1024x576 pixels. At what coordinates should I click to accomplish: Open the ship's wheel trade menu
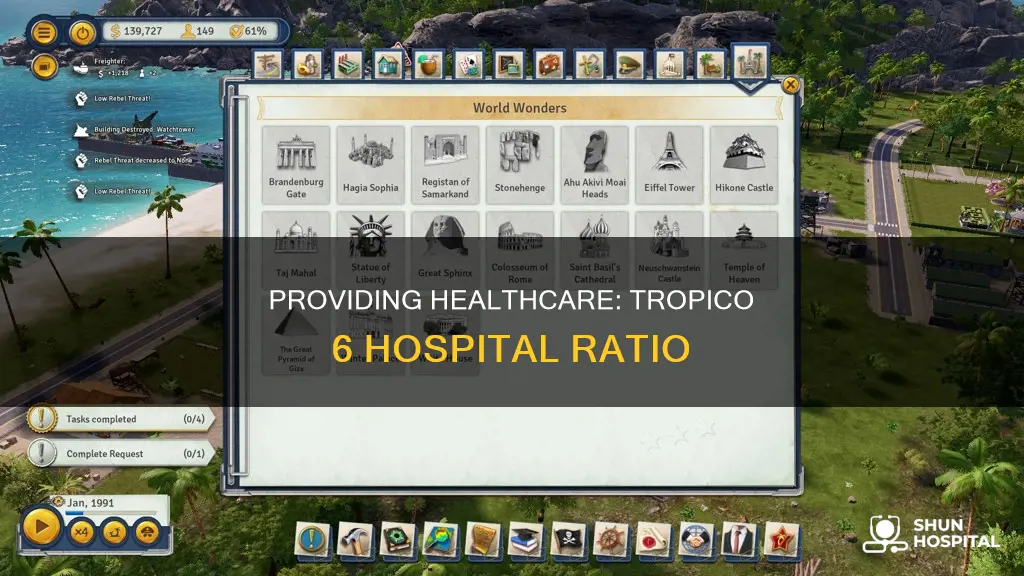pyautogui.click(x=611, y=540)
